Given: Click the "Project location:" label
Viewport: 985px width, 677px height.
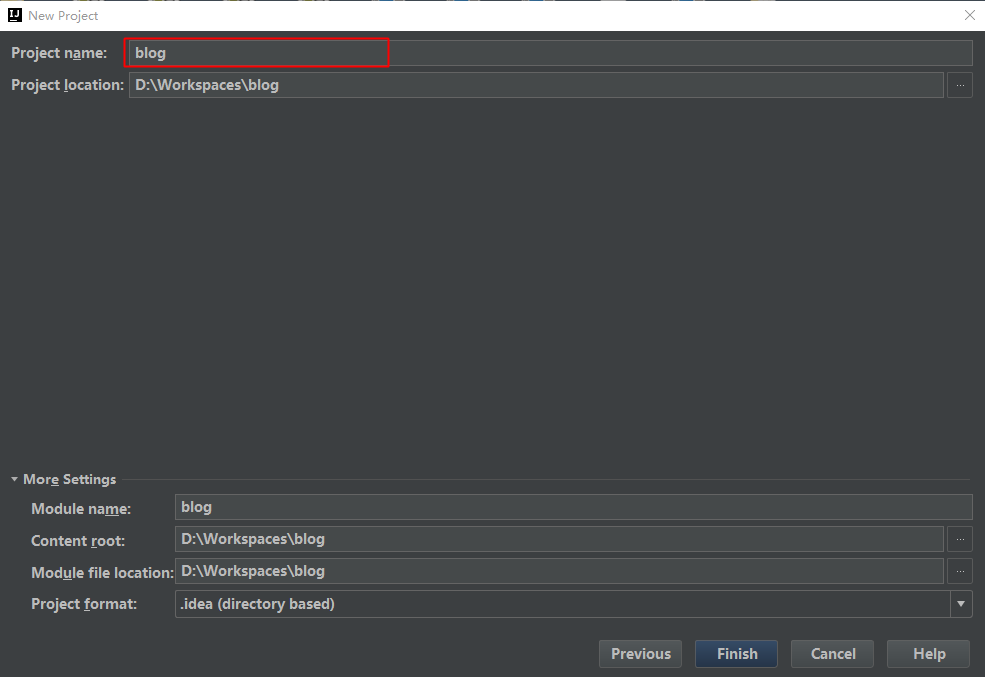Looking at the screenshot, I should coord(67,85).
